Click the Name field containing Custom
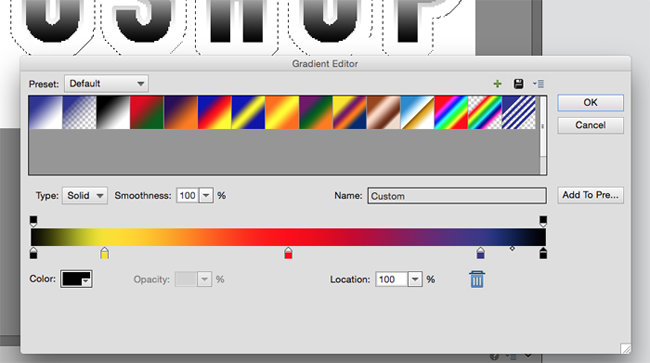This screenshot has width=650, height=363. 457,196
